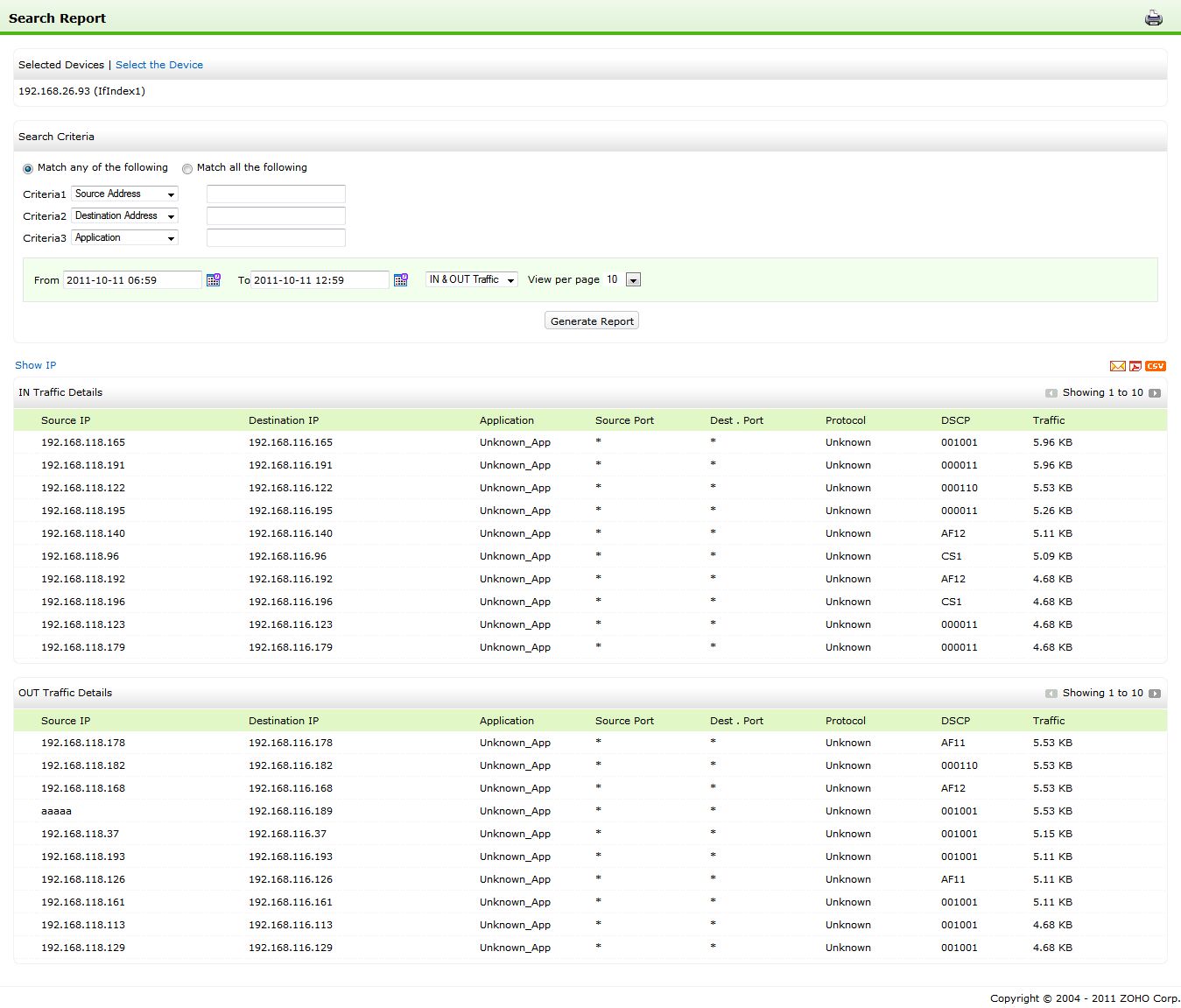
Task: Click the Show IP link
Action: tap(36, 365)
